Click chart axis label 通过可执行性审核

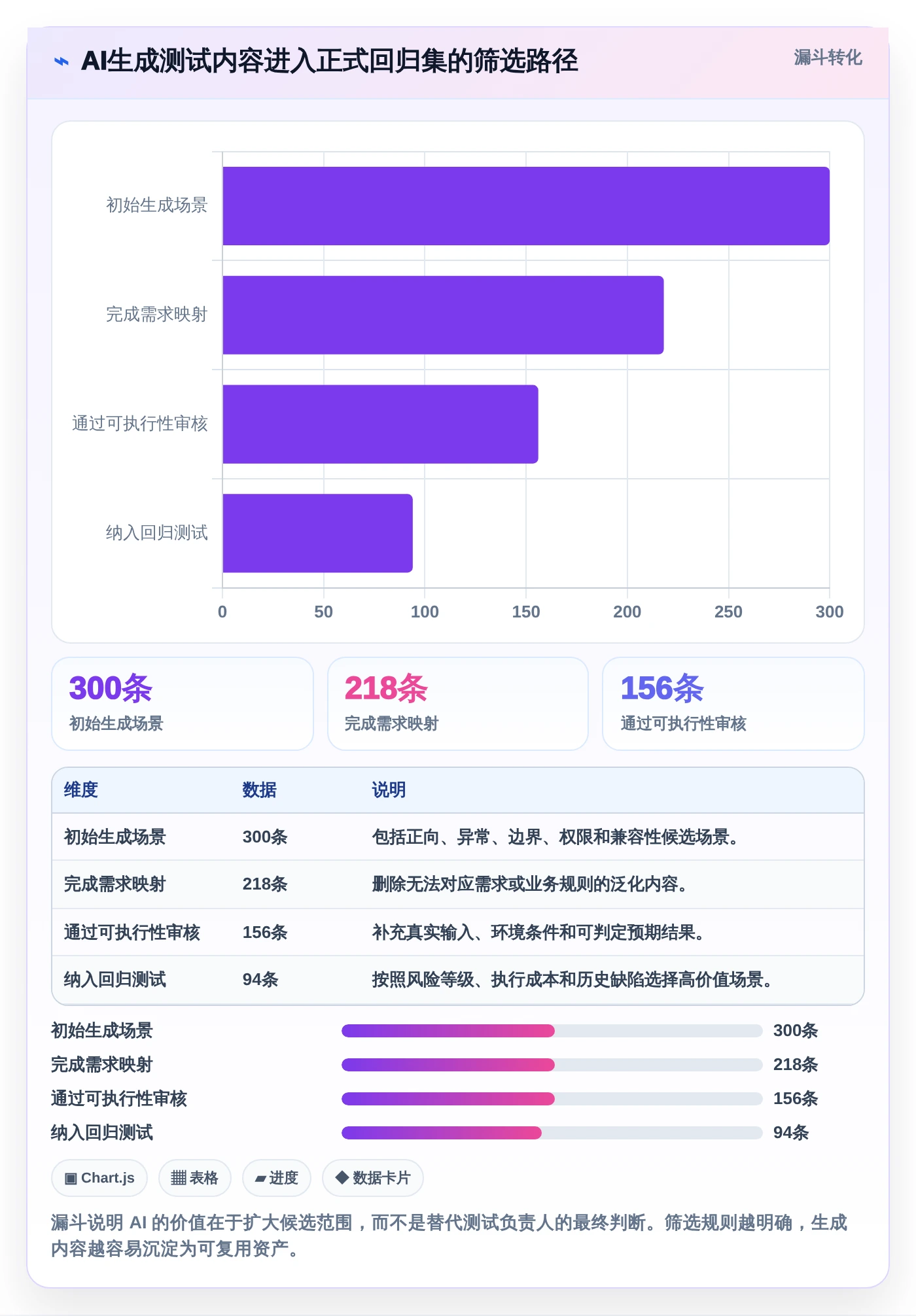(140, 424)
